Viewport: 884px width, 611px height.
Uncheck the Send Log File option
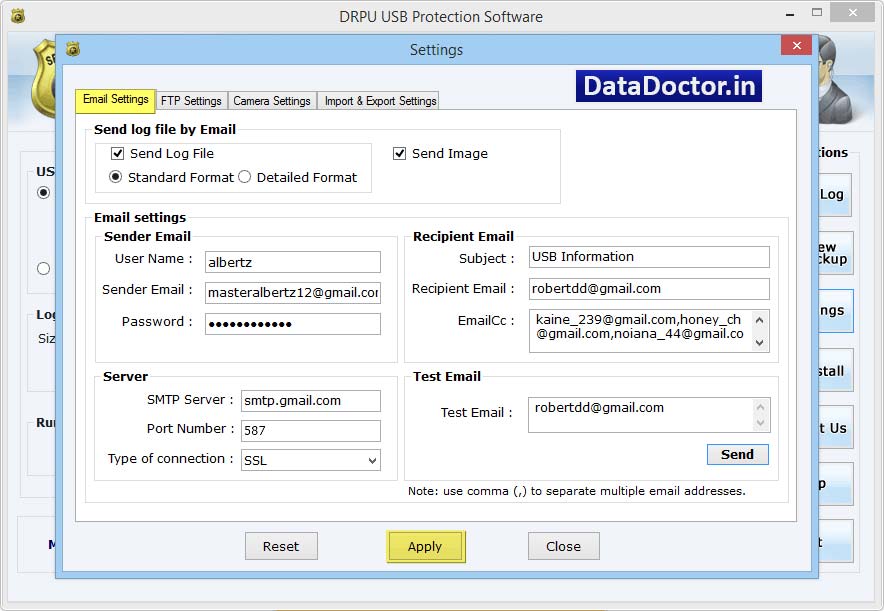[117, 153]
